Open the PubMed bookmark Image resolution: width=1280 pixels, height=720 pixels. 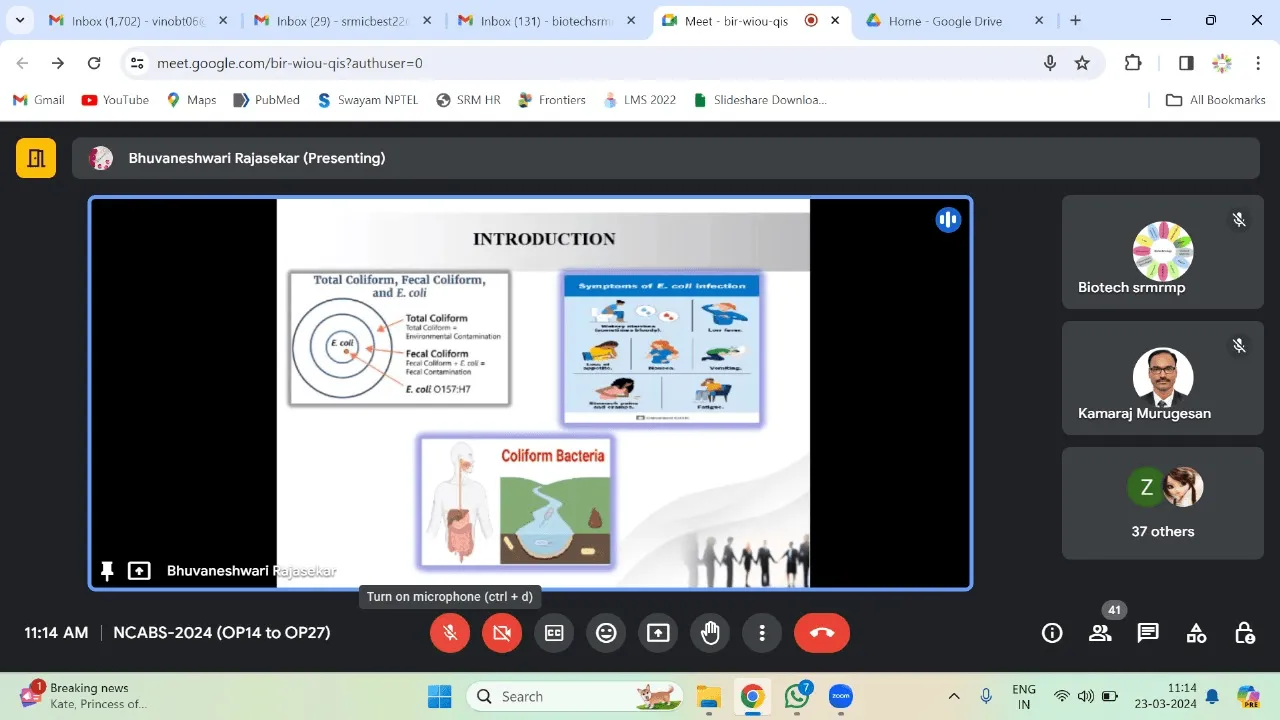(x=266, y=100)
